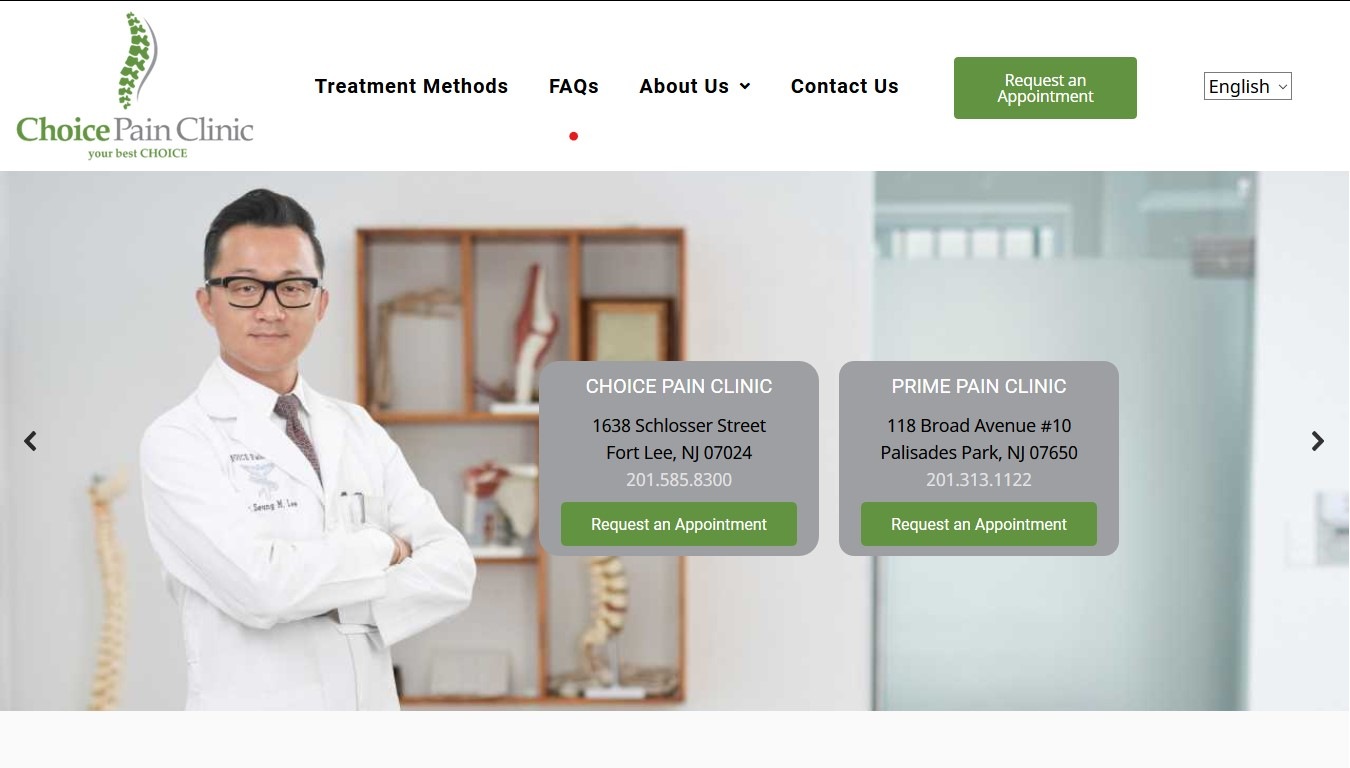This screenshot has width=1350, height=768.
Task: Request an appointment at Prime Pain Clinic card
Action: 979,524
